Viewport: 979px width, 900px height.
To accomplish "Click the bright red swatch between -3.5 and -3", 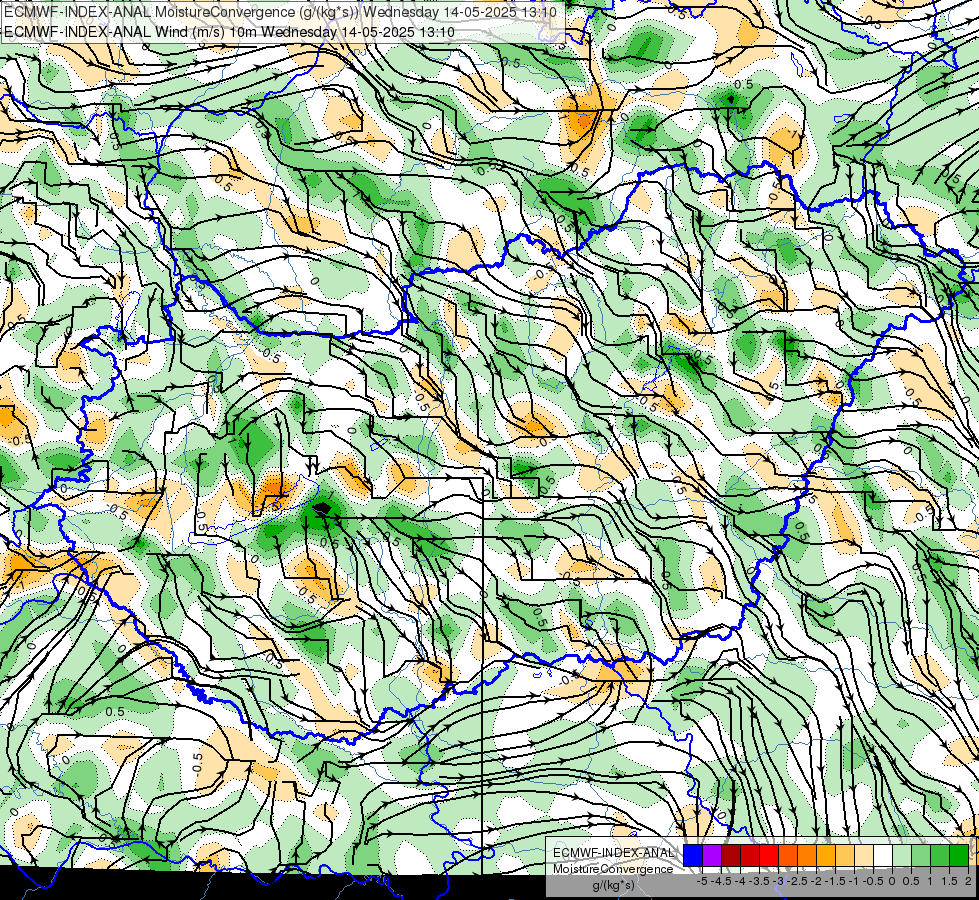I will [x=769, y=855].
